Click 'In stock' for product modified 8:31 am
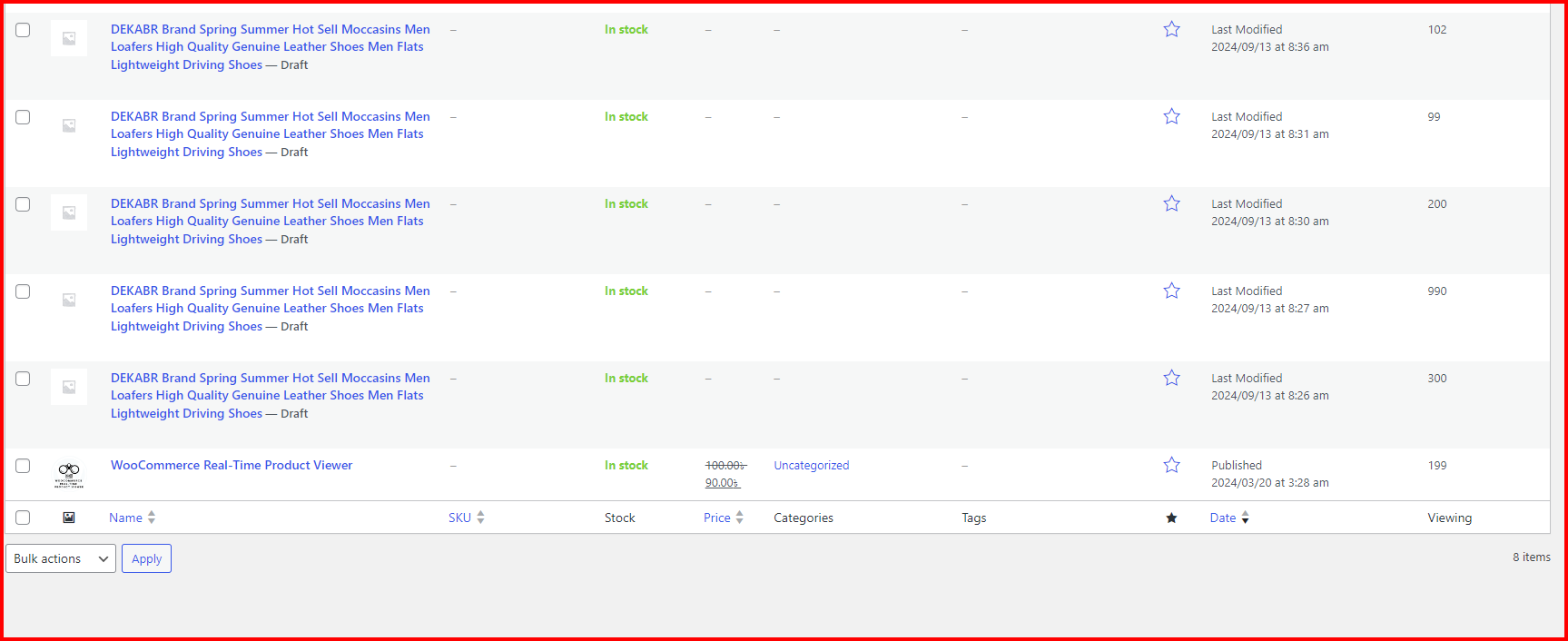 [x=626, y=116]
